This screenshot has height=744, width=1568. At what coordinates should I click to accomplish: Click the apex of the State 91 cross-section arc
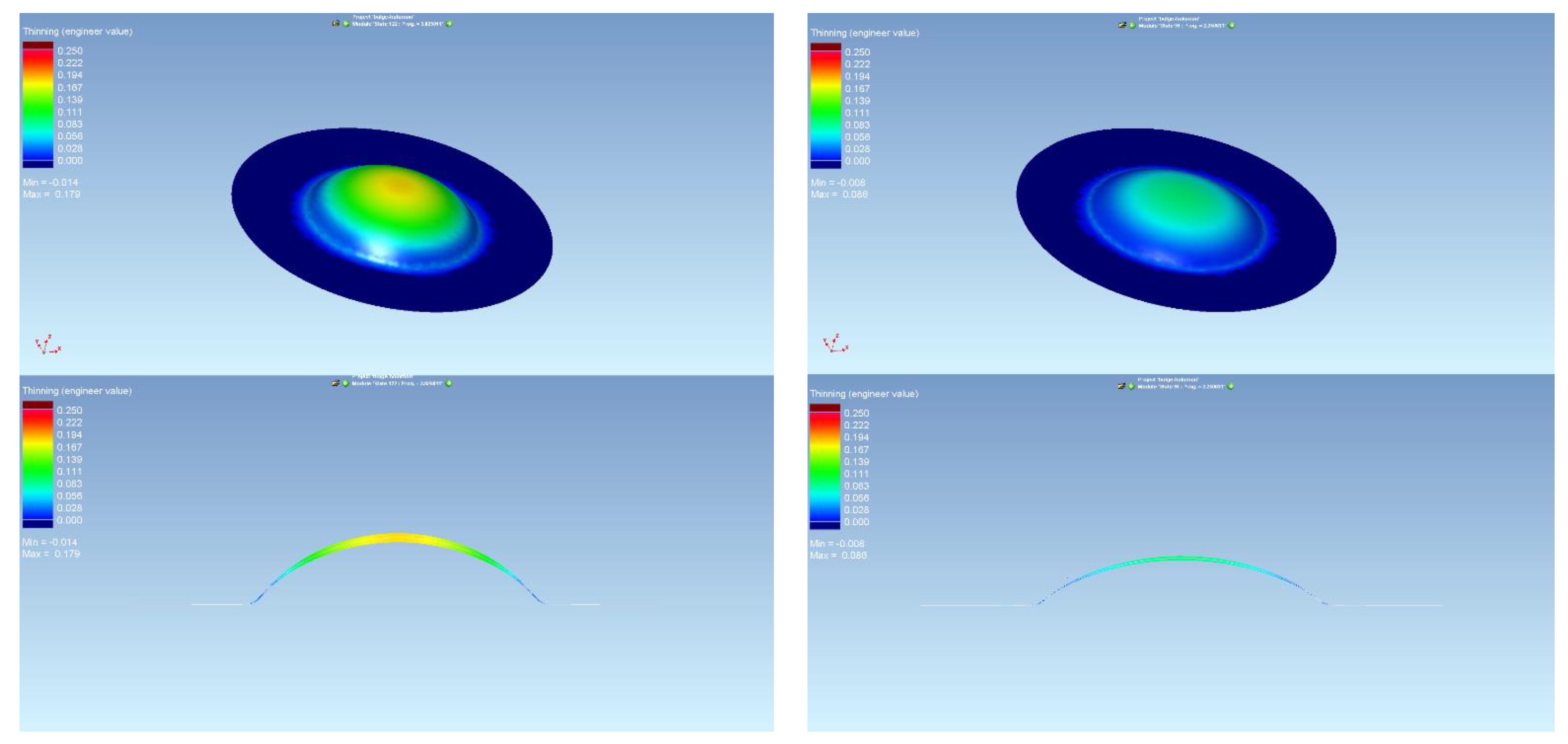click(x=1181, y=558)
